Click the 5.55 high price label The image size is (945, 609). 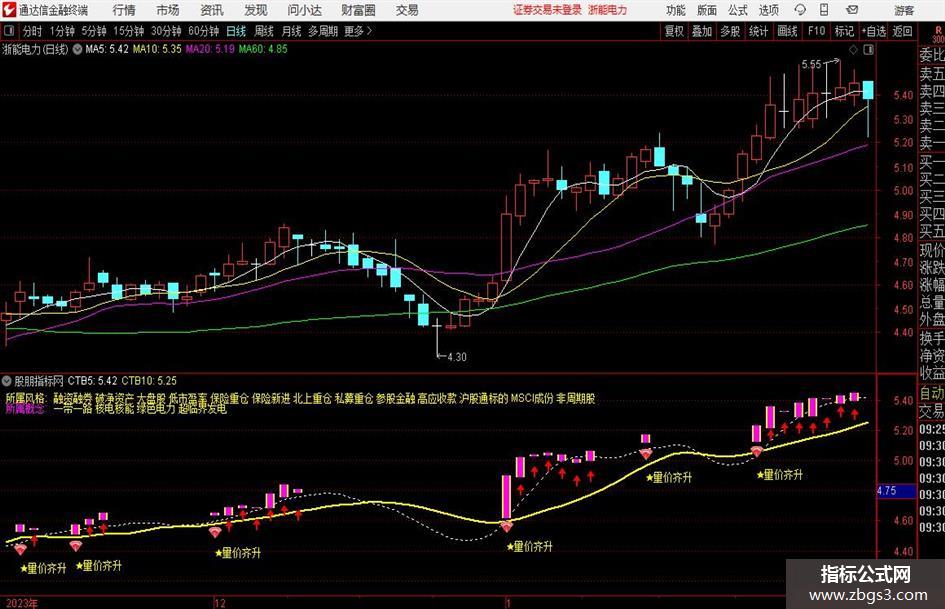[811, 65]
